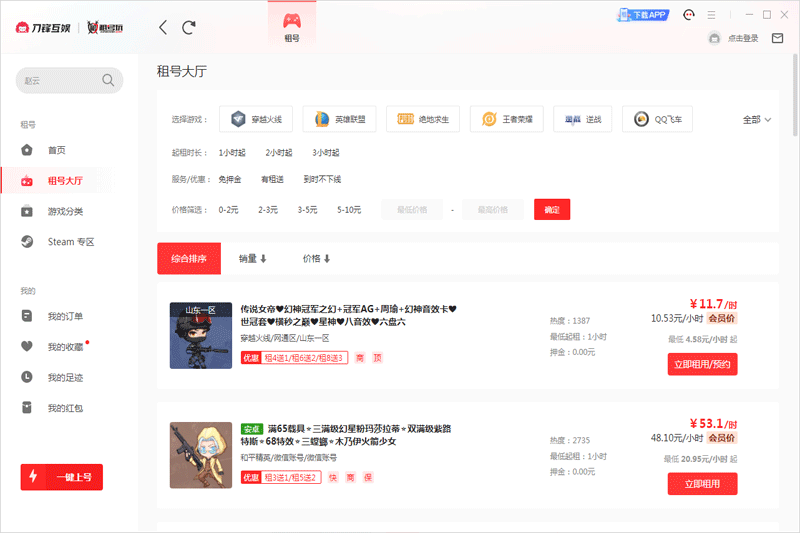Click the 热度：2735 value
This screenshot has width=800, height=533.
pyautogui.click(x=570, y=440)
